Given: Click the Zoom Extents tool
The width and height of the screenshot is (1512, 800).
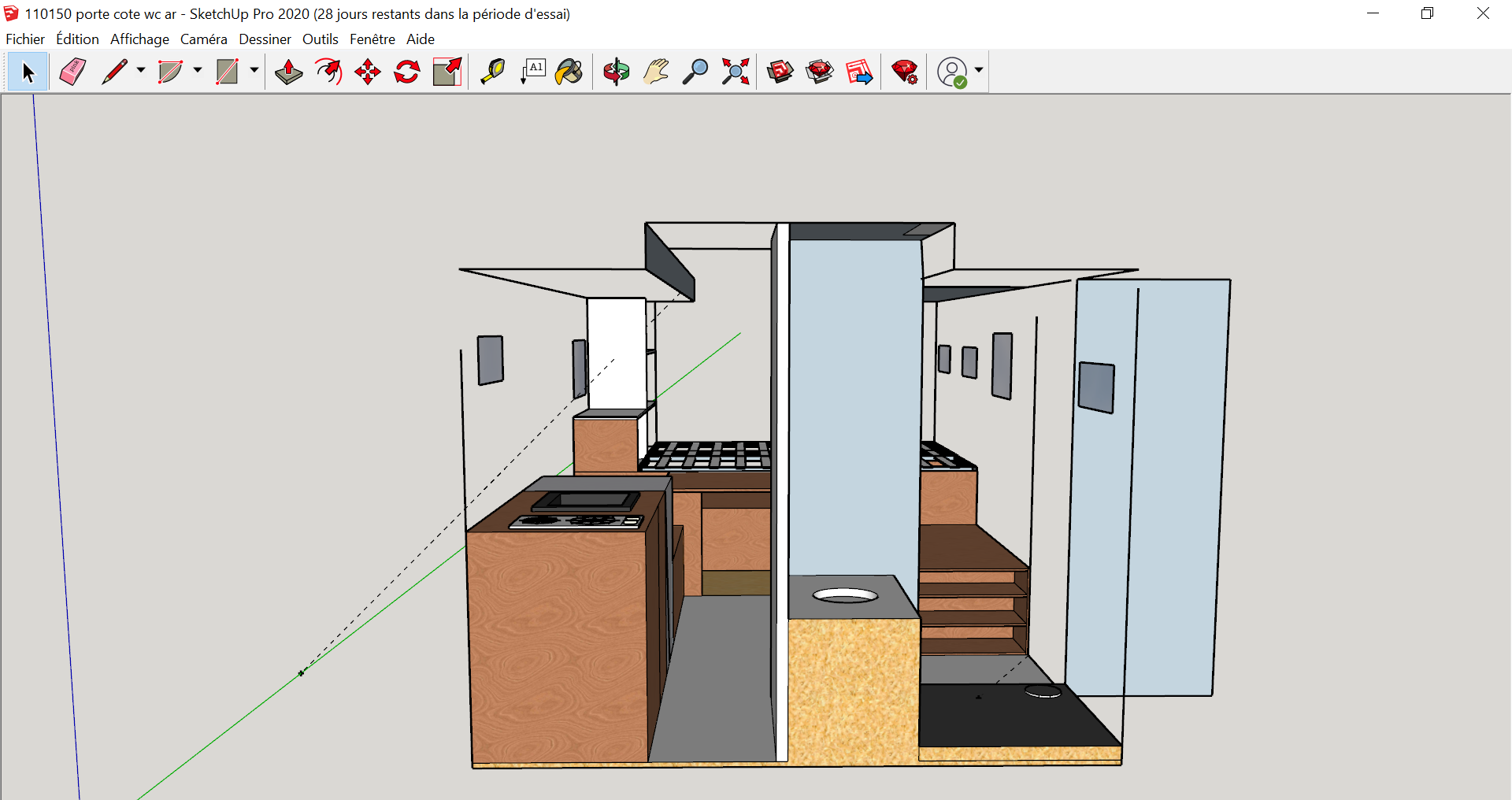Looking at the screenshot, I should (736, 72).
